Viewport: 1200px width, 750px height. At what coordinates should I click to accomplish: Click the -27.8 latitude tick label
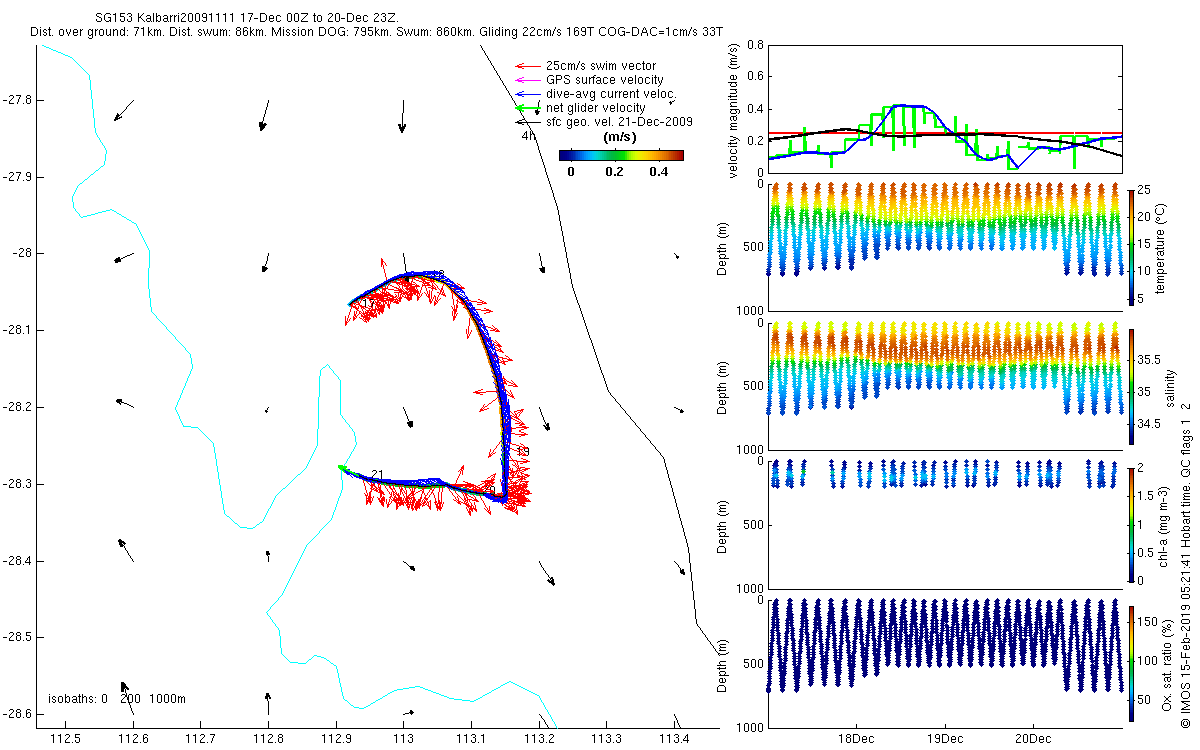click(x=17, y=100)
